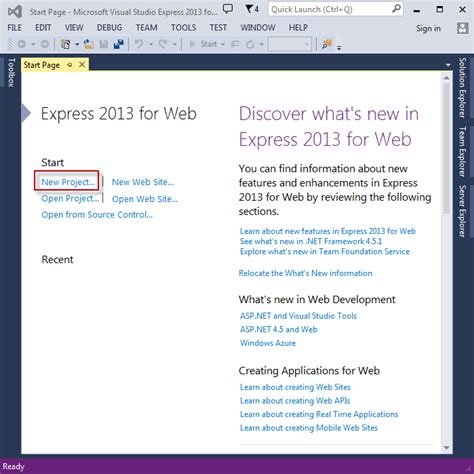Click the Save All toolbar icon
The image size is (474, 474).
(x=118, y=44)
